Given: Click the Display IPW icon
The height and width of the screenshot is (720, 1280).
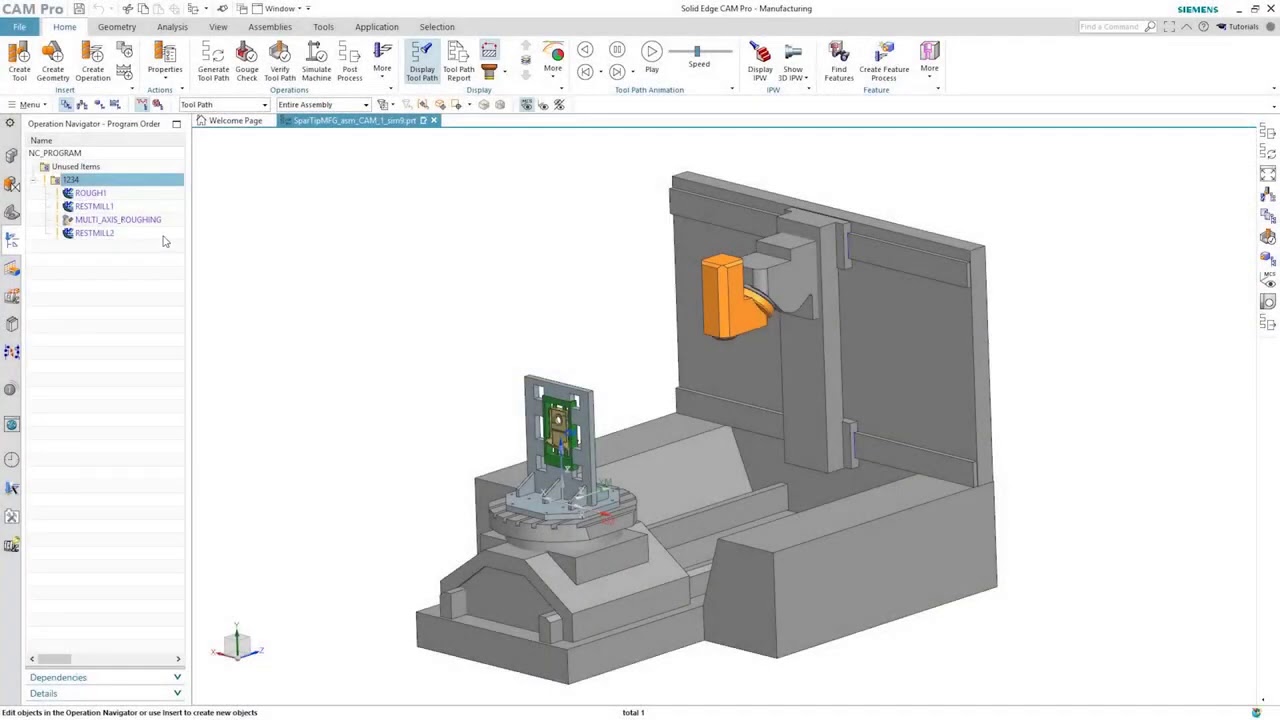Looking at the screenshot, I should (x=760, y=61).
